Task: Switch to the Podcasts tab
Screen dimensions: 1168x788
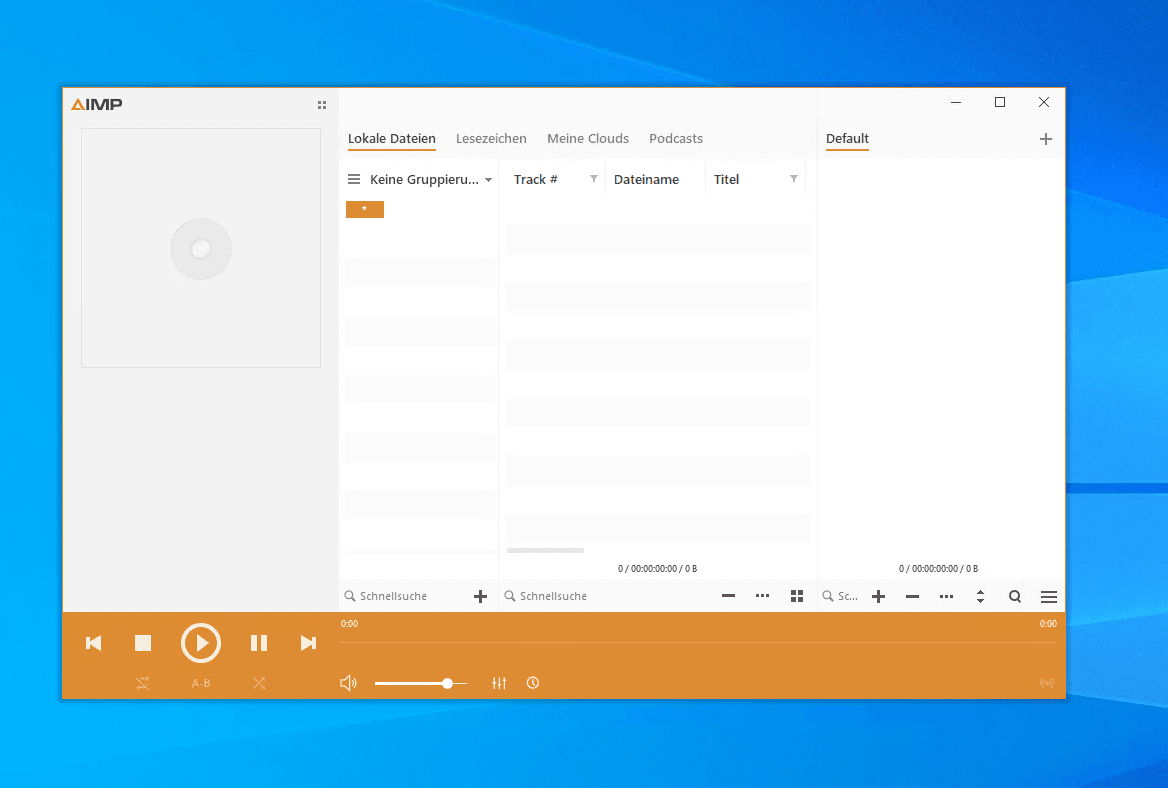Action: tap(676, 139)
